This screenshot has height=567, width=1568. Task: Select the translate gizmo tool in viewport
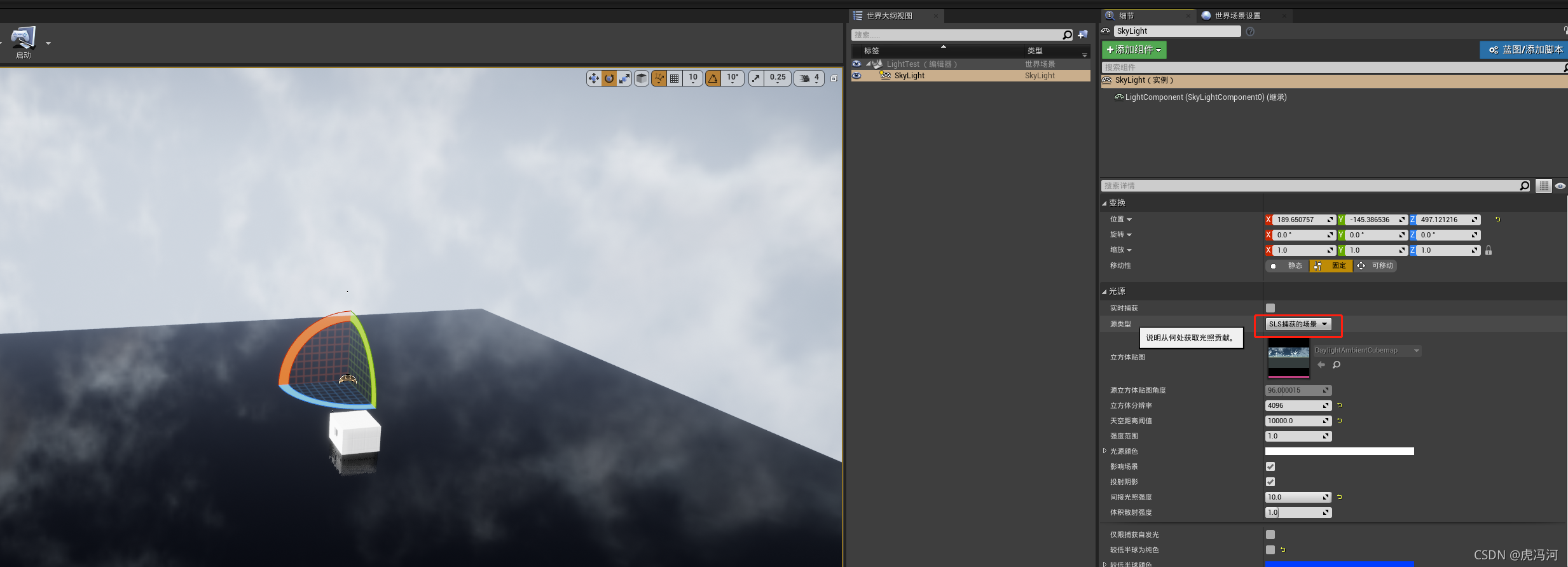(x=594, y=78)
